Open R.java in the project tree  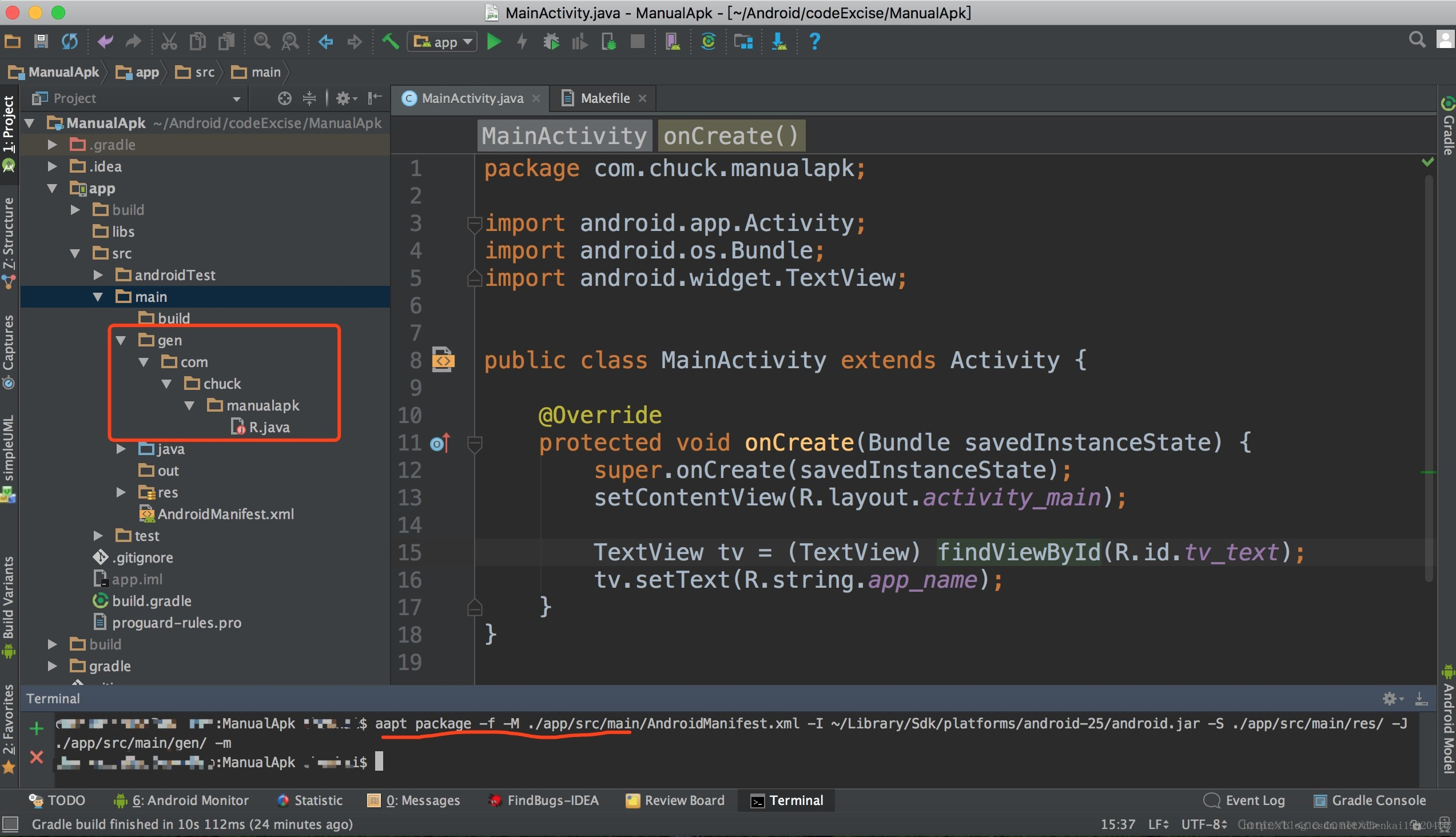click(x=269, y=427)
